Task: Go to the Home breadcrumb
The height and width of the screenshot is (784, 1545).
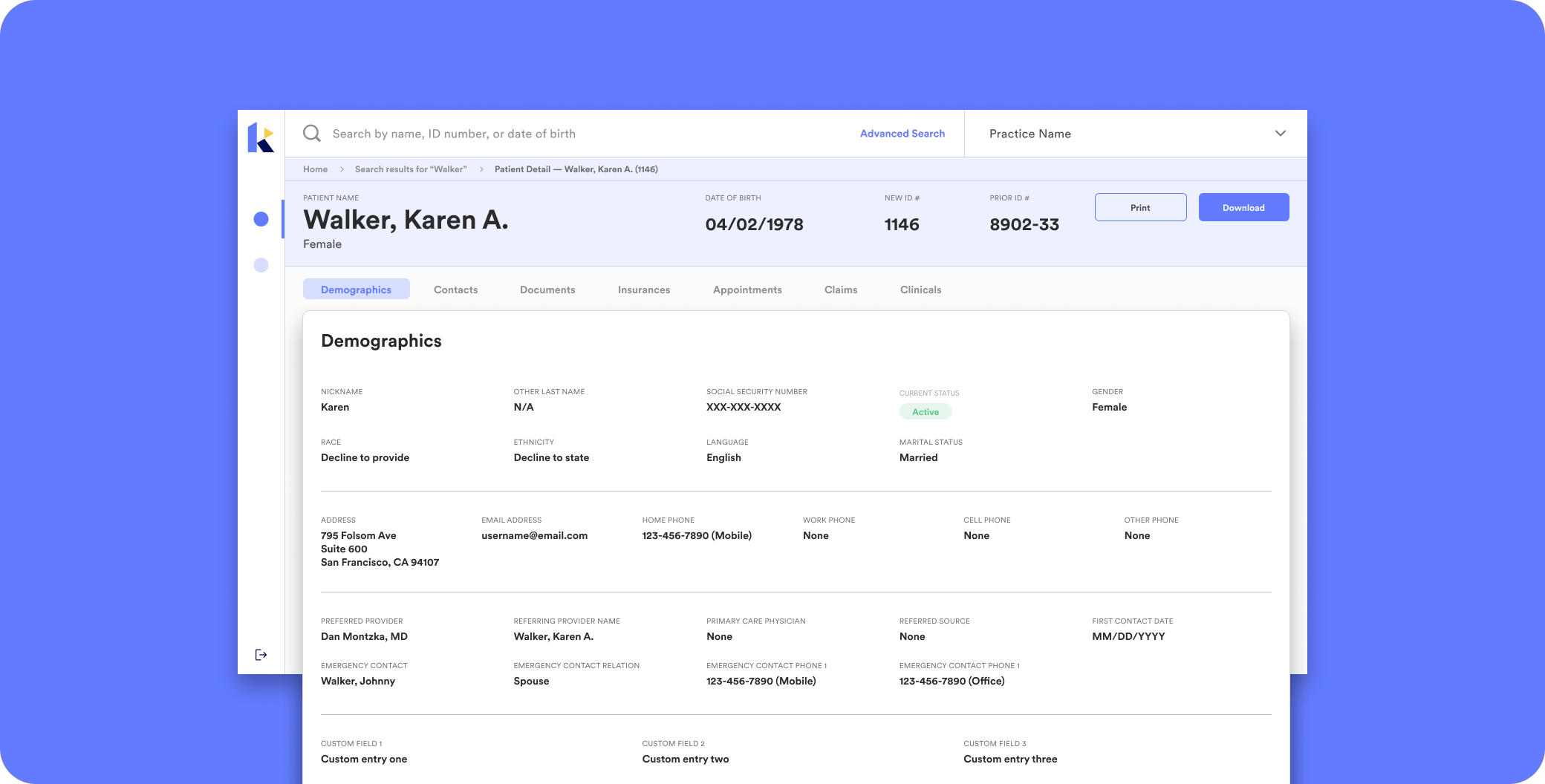Action: (315, 169)
